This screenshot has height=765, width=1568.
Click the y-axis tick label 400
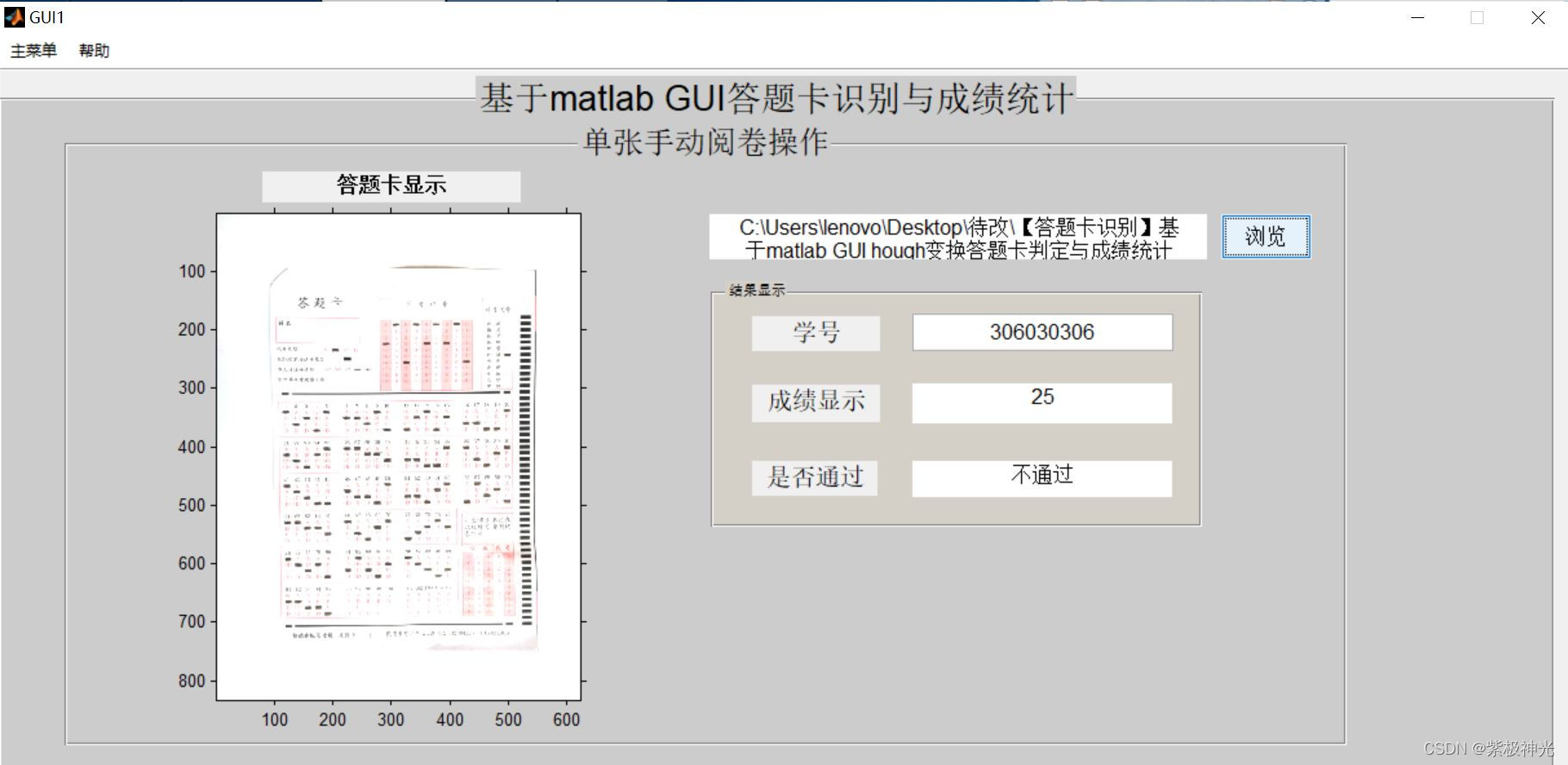tap(191, 447)
